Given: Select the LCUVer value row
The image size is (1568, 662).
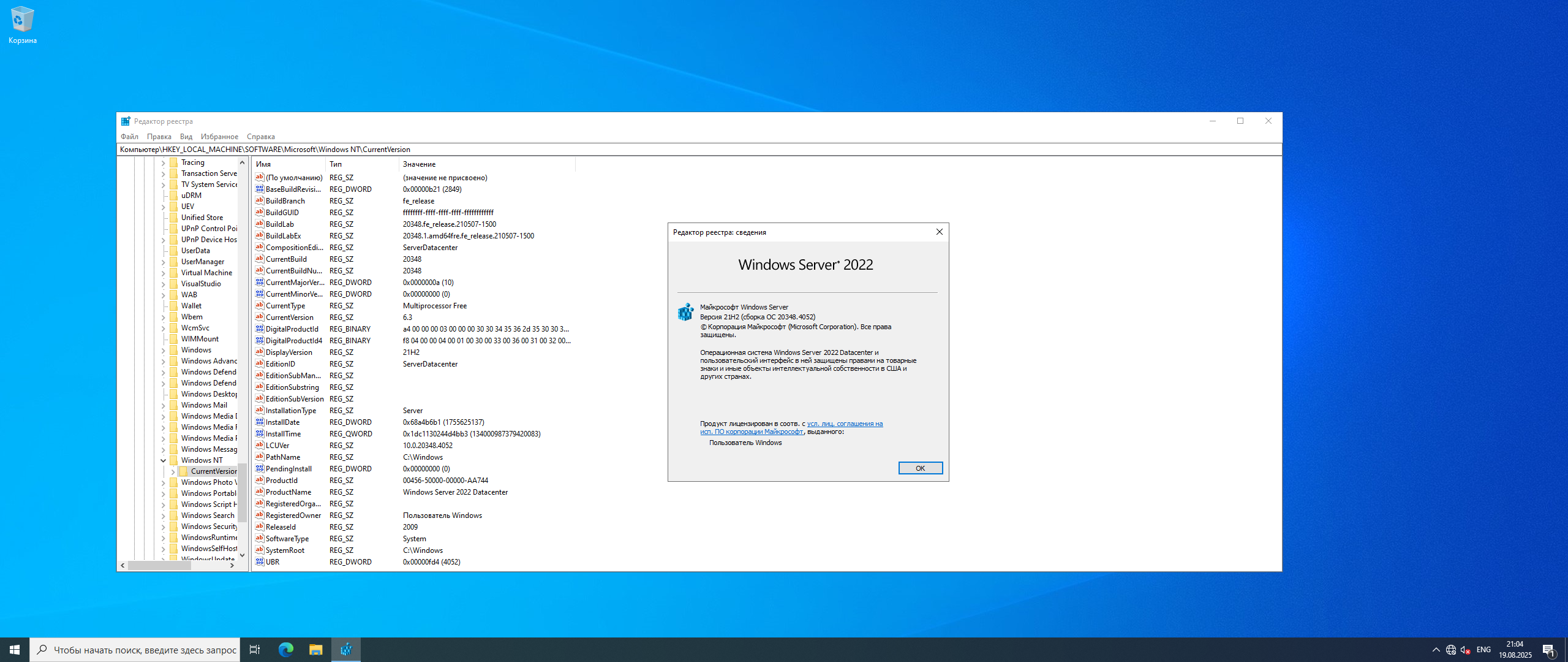Looking at the screenshot, I should [413, 446].
